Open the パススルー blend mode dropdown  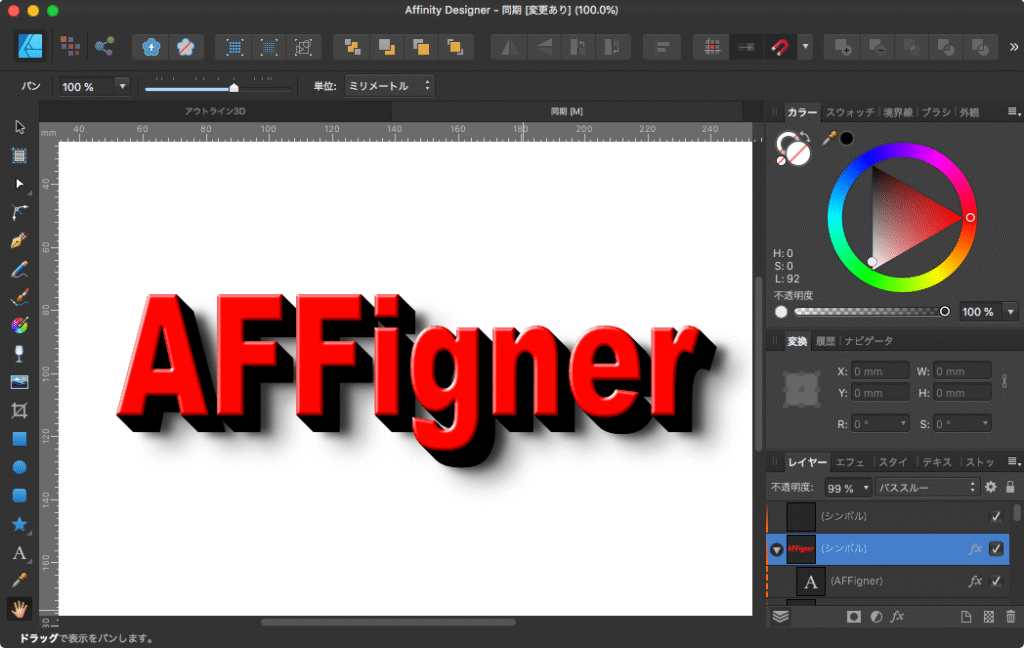pyautogui.click(x=926, y=487)
